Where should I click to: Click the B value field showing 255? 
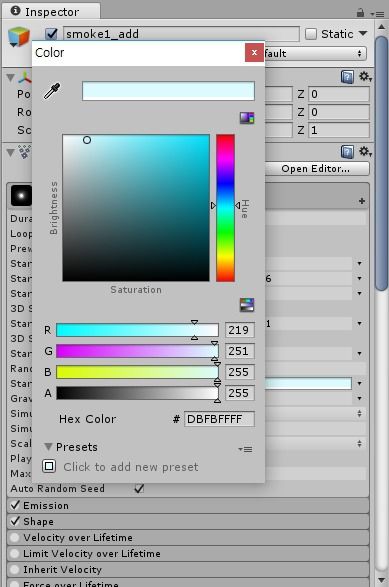pyautogui.click(x=240, y=372)
